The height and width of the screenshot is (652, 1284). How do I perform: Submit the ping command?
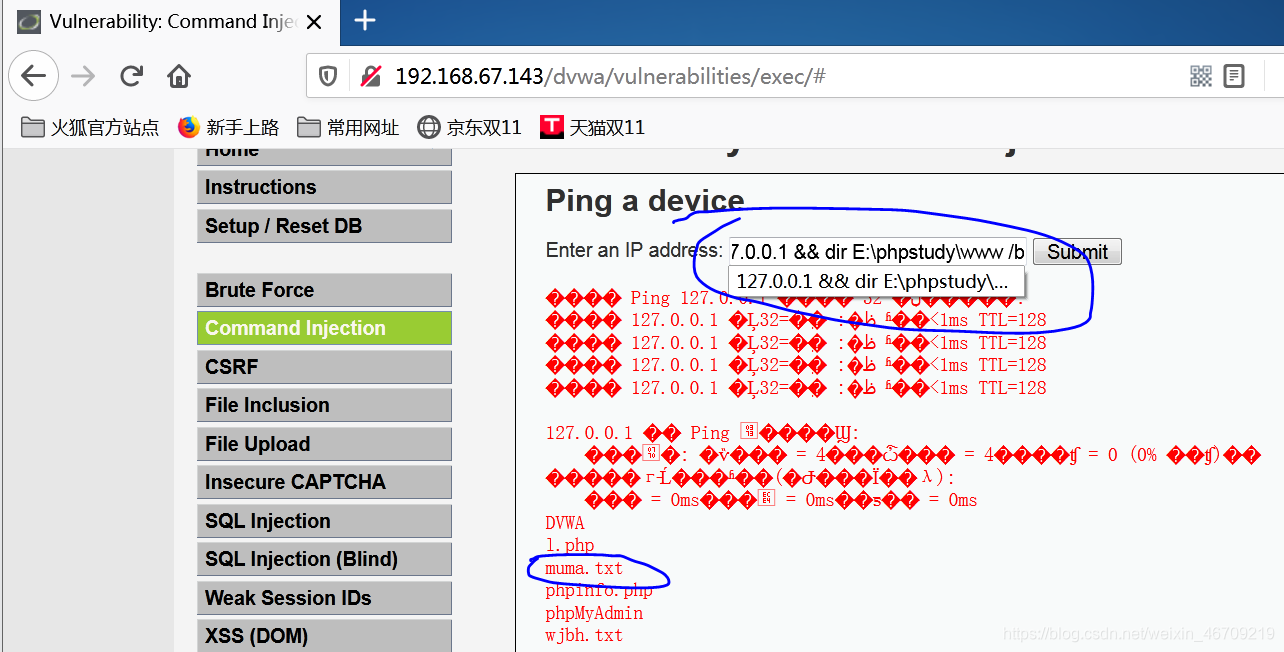coord(1077,252)
